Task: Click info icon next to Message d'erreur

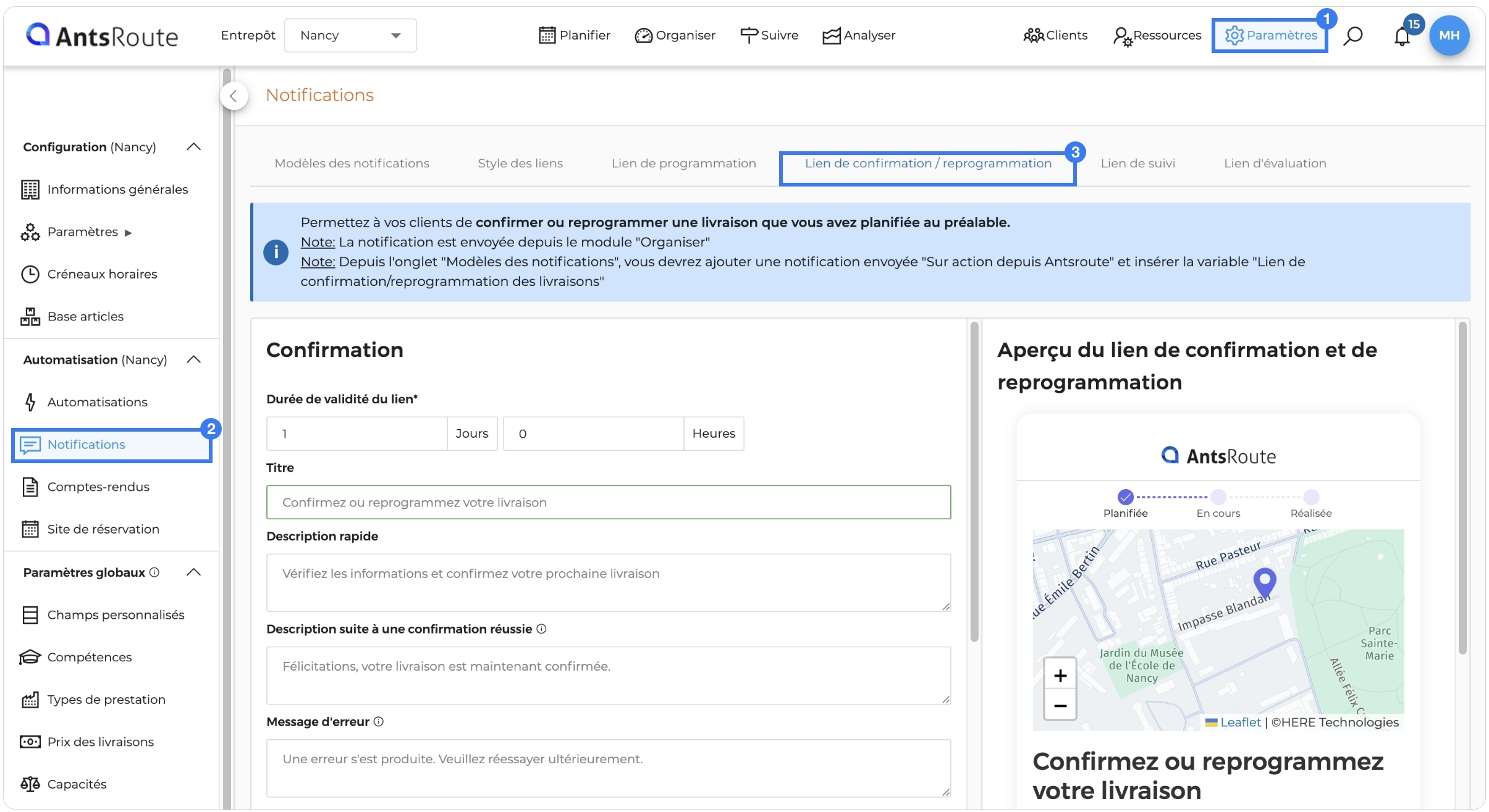Action: pos(379,721)
